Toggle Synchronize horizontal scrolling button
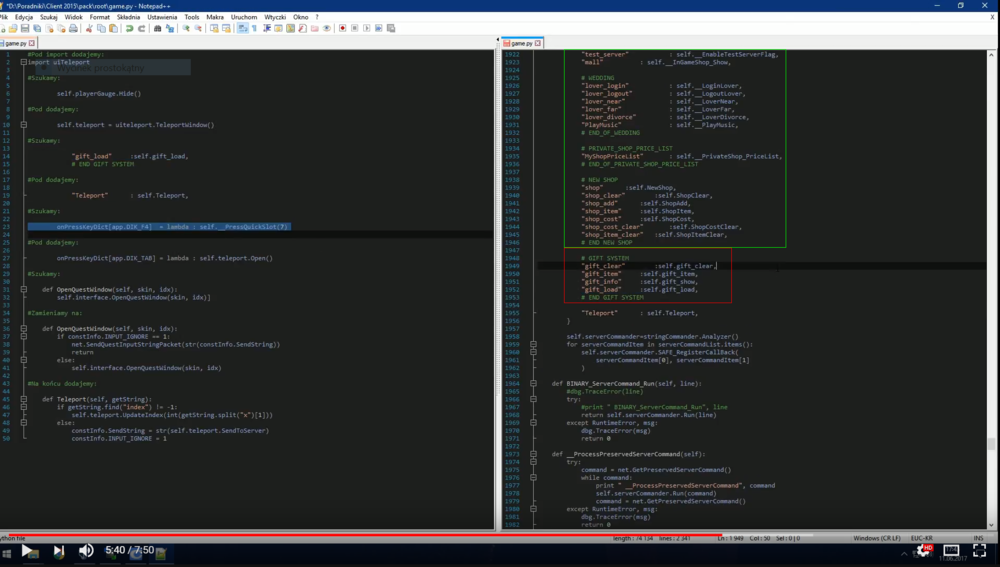The height and width of the screenshot is (567, 1000). pyautogui.click(x=226, y=28)
